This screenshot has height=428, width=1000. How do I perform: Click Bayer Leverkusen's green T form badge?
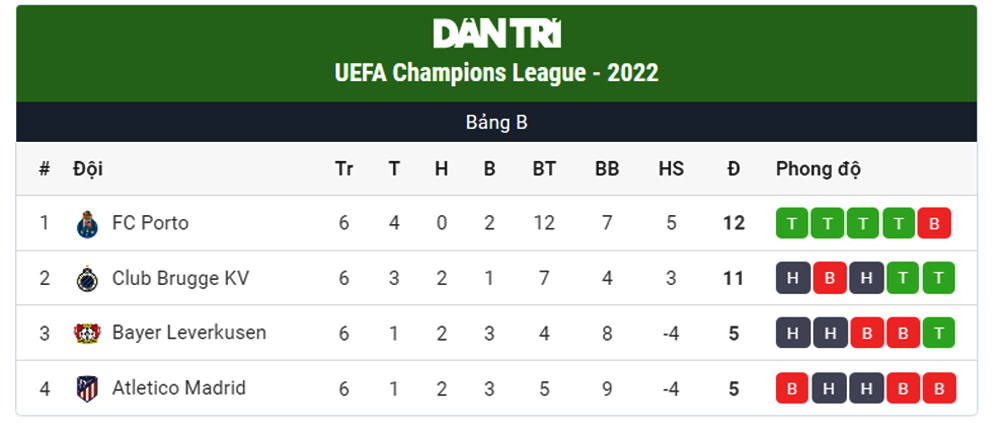click(938, 333)
